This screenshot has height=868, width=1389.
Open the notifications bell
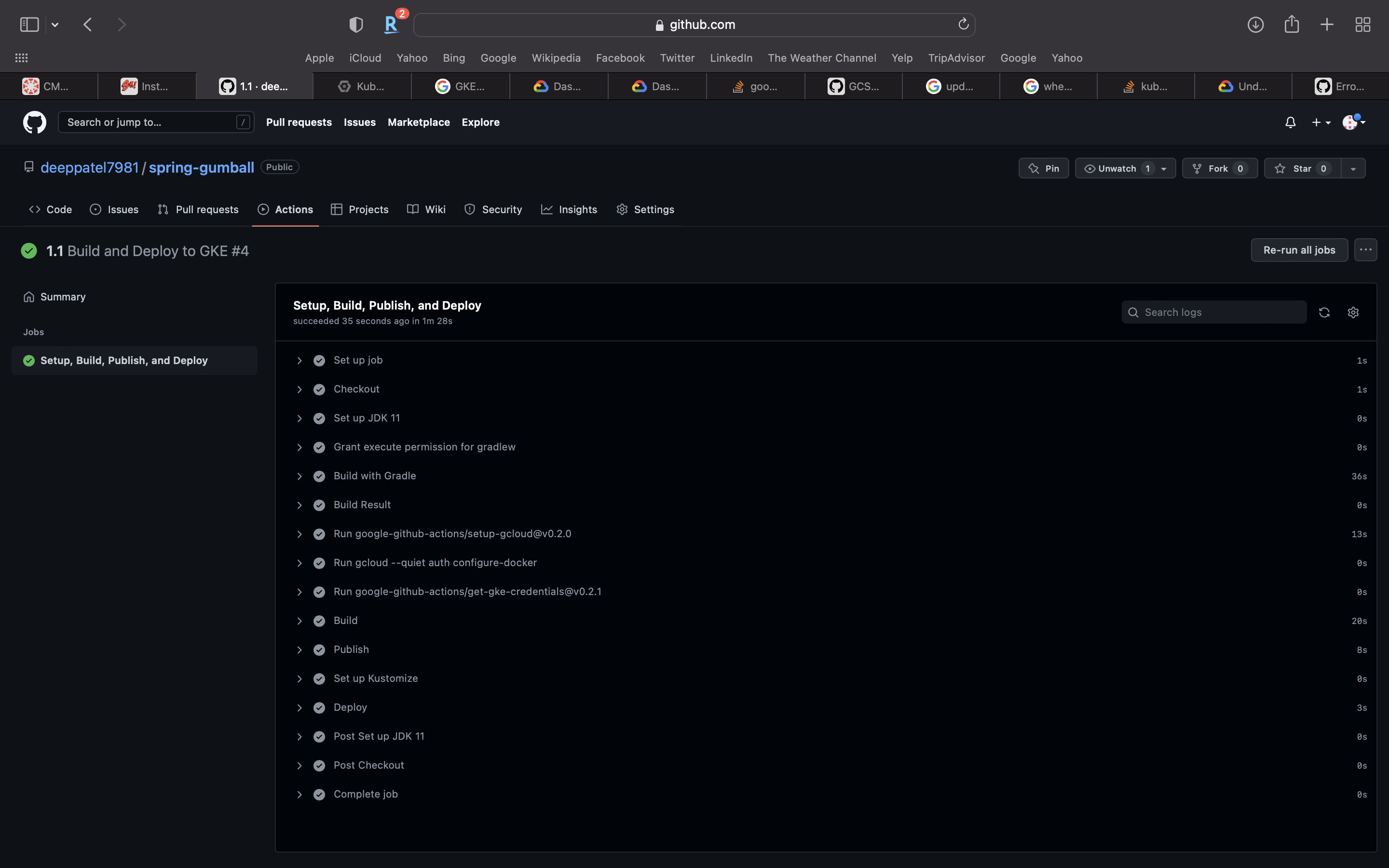(x=1290, y=122)
